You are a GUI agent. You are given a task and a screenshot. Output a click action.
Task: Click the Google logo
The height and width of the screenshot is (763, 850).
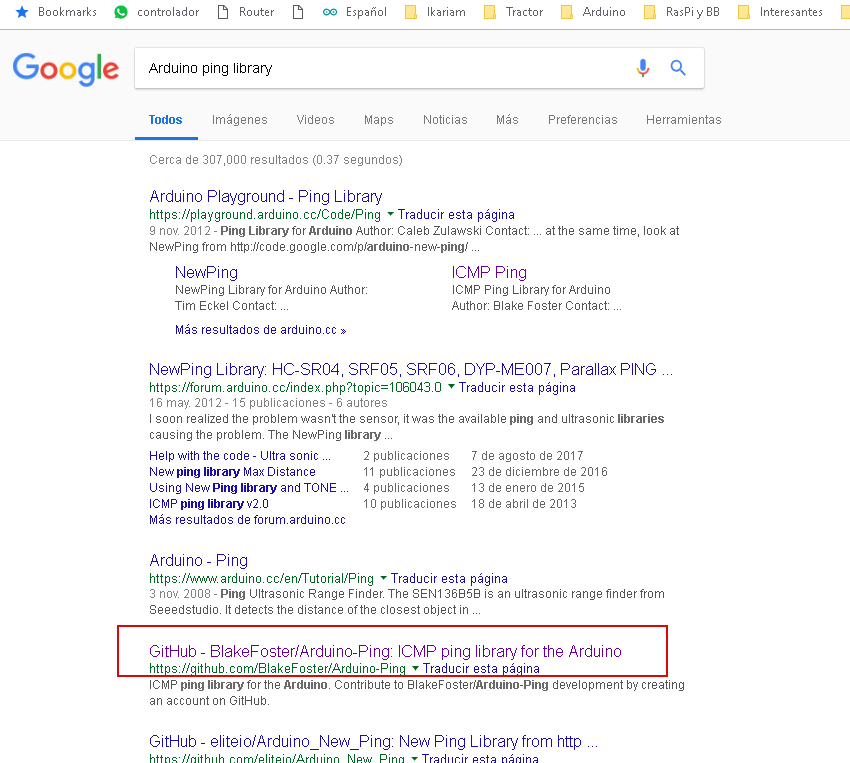coord(66,69)
